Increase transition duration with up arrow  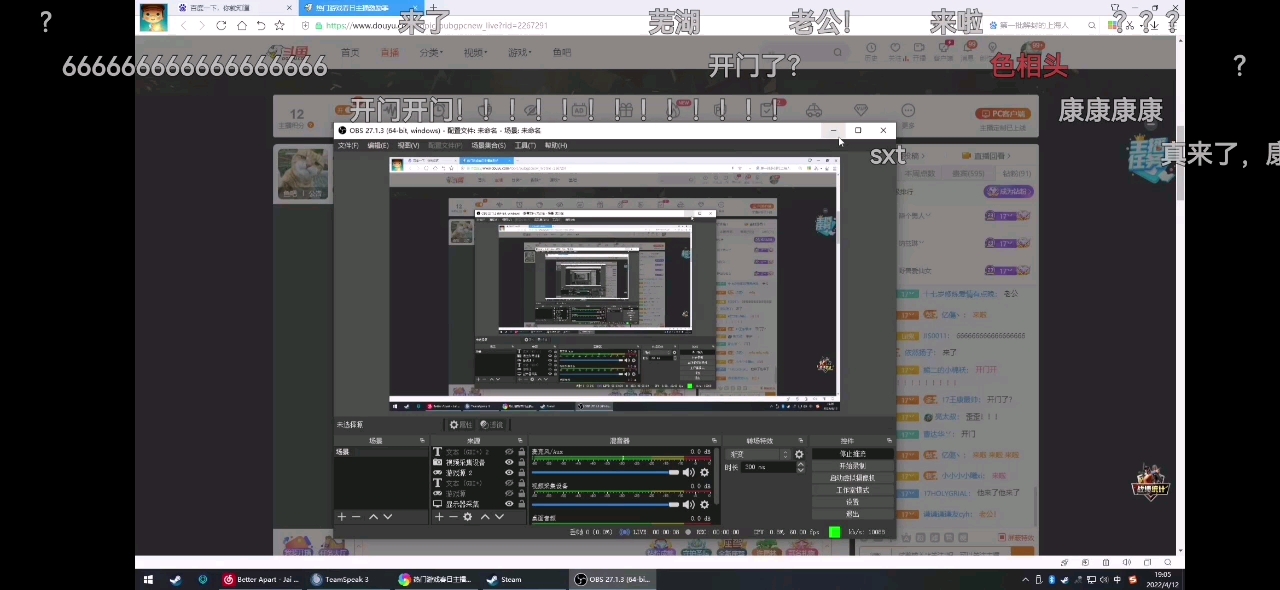pos(800,464)
